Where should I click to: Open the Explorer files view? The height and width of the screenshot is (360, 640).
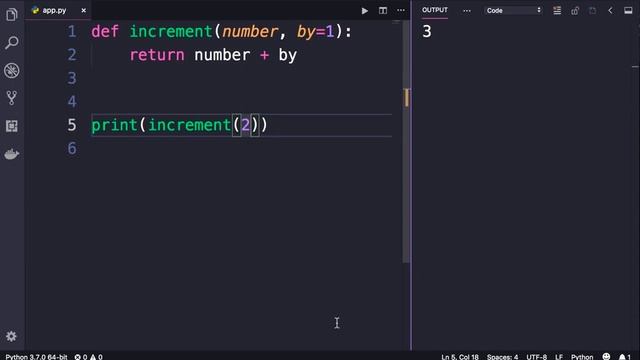coord(11,15)
